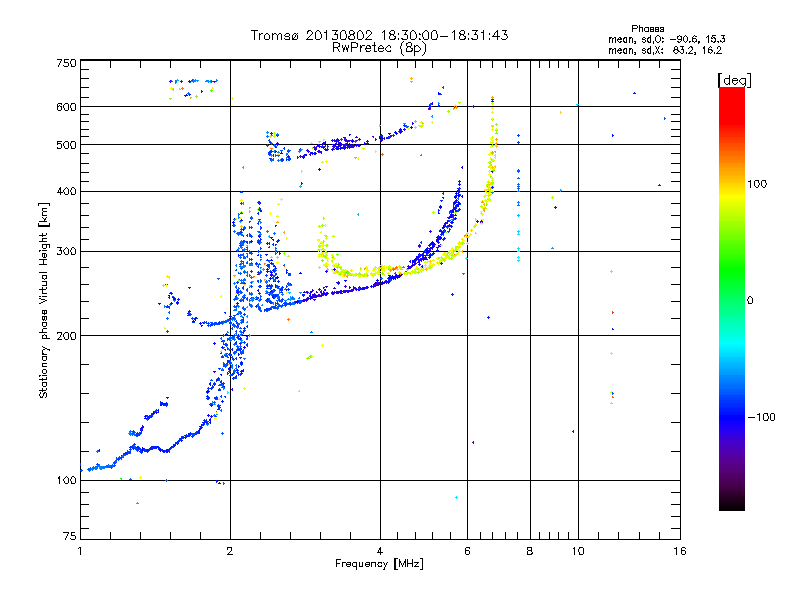This screenshot has height=600, width=800.
Task: Select the 'mean, sd,X: 83.2, 16.2' line
Action: coord(665,50)
